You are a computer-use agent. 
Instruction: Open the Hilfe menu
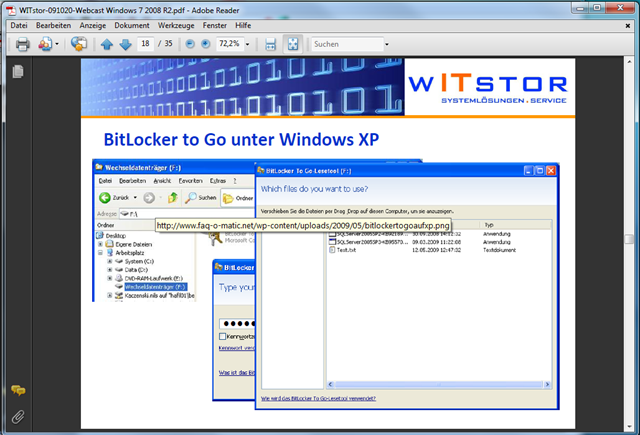pyautogui.click(x=243, y=25)
